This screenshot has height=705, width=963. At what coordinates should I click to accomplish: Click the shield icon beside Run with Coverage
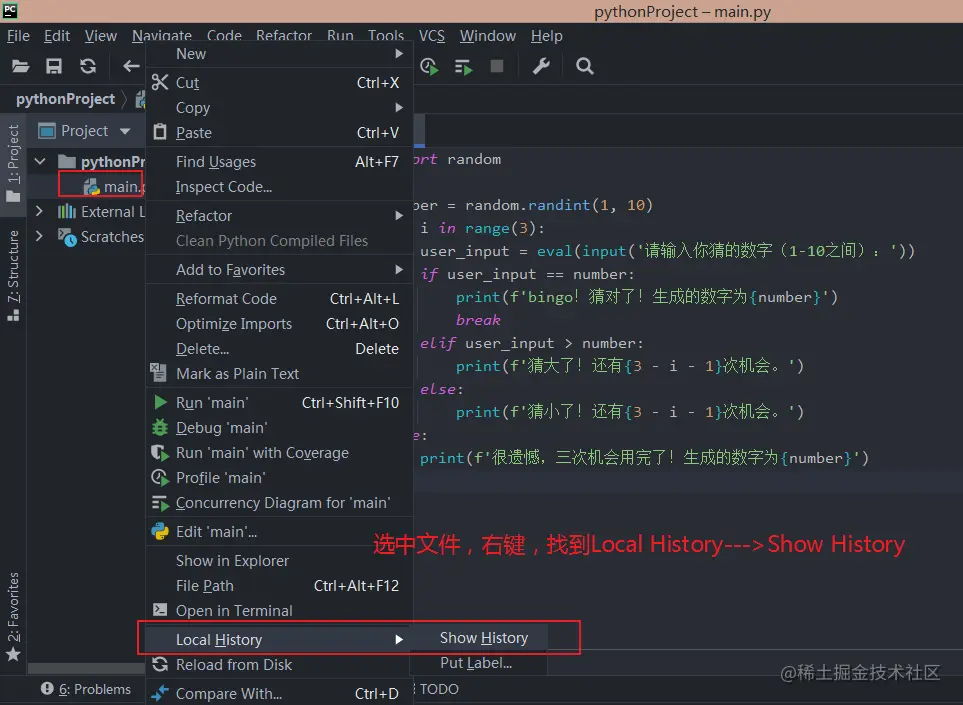click(160, 453)
